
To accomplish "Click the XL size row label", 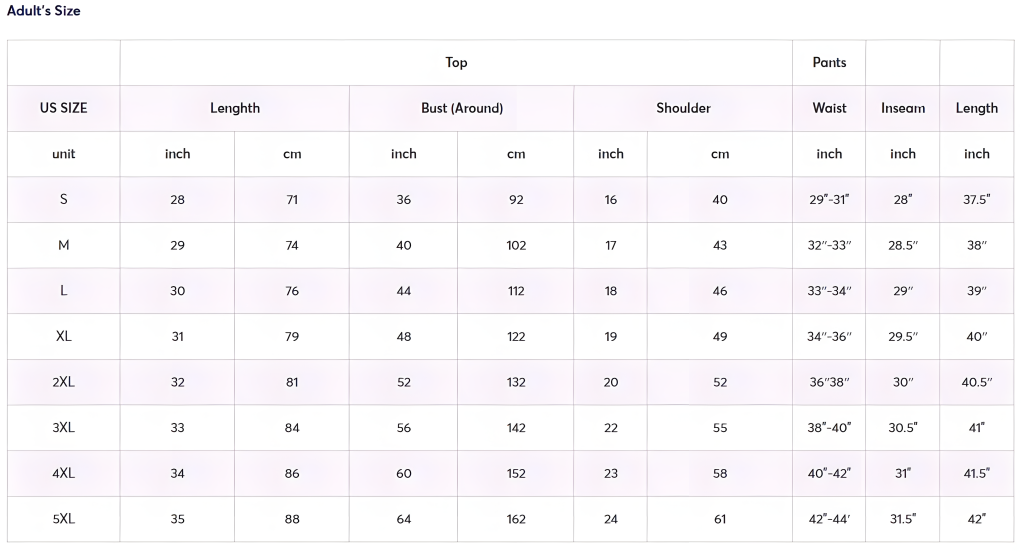I will (x=63, y=336).
